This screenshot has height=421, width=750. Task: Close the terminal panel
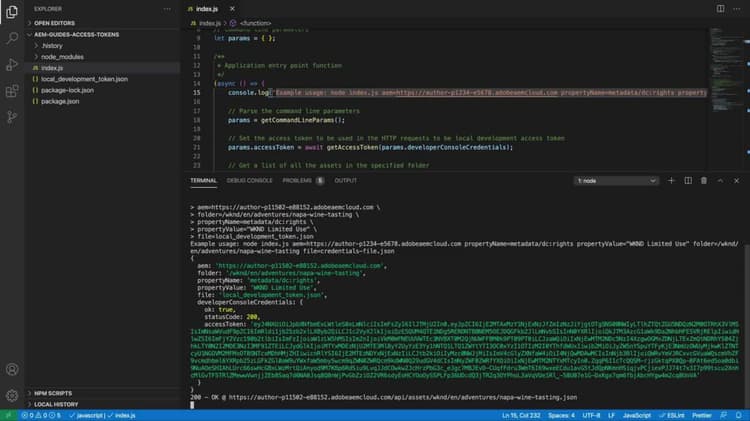(737, 180)
